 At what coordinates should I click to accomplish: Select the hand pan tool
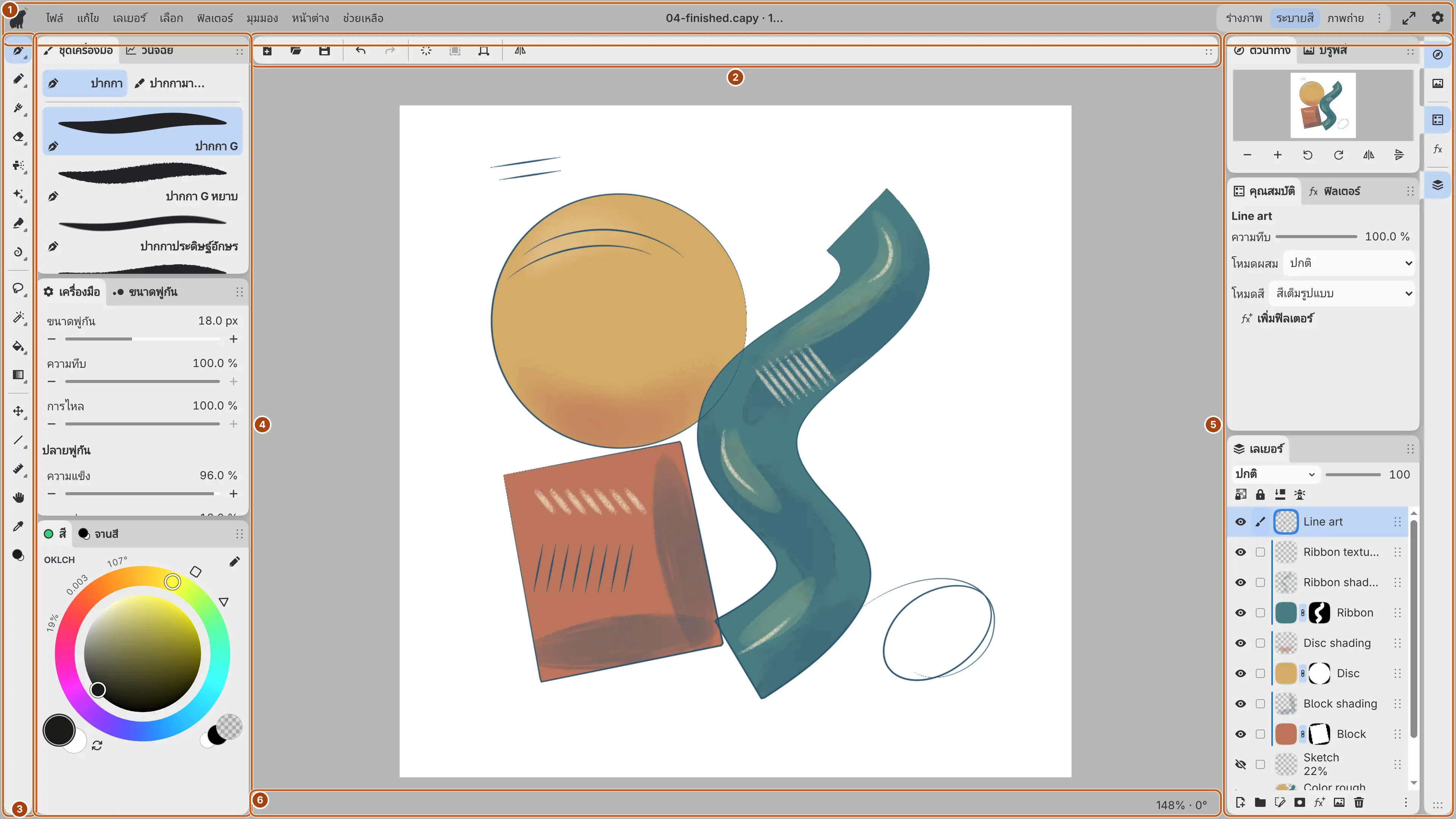click(x=19, y=497)
